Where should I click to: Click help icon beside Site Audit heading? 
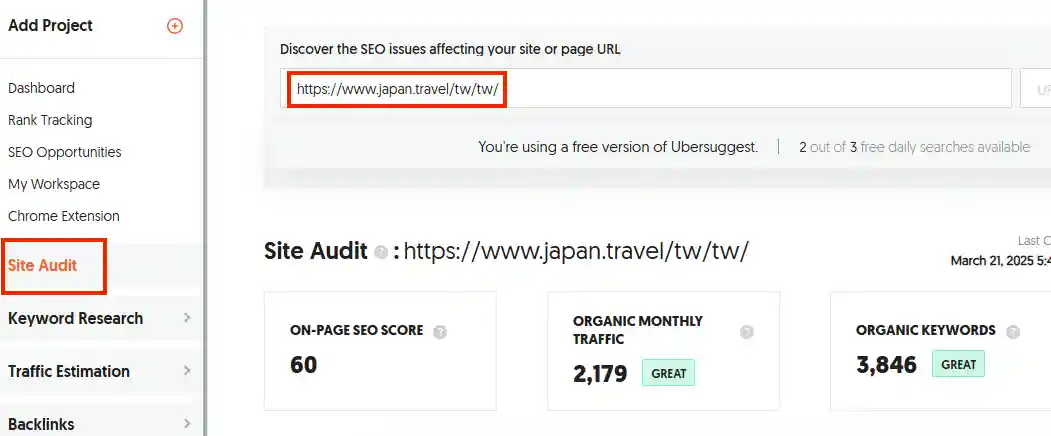(x=380, y=252)
